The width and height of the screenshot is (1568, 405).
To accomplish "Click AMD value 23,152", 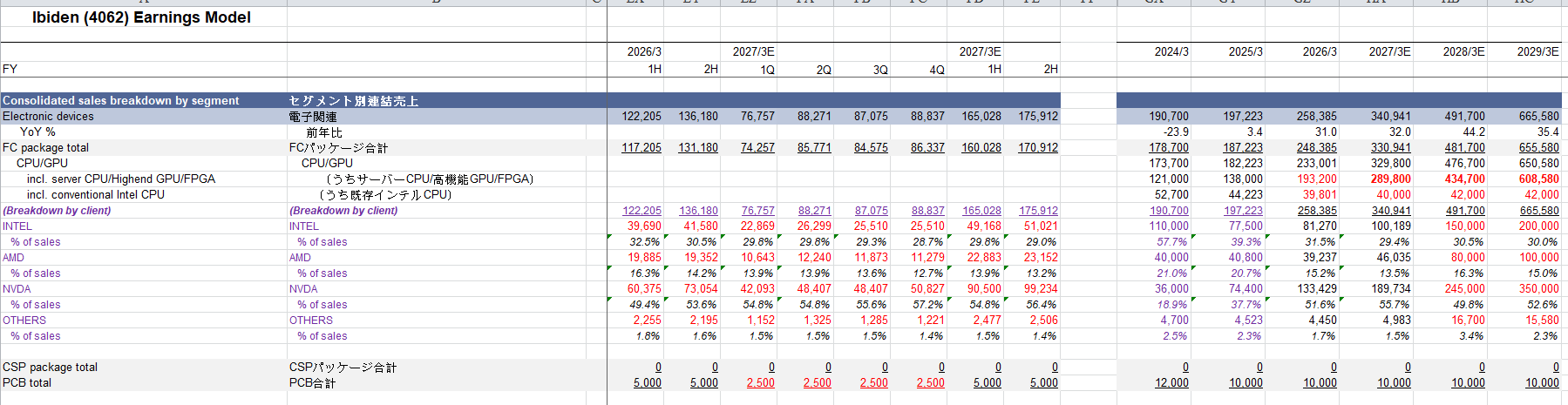I will [x=1041, y=258].
